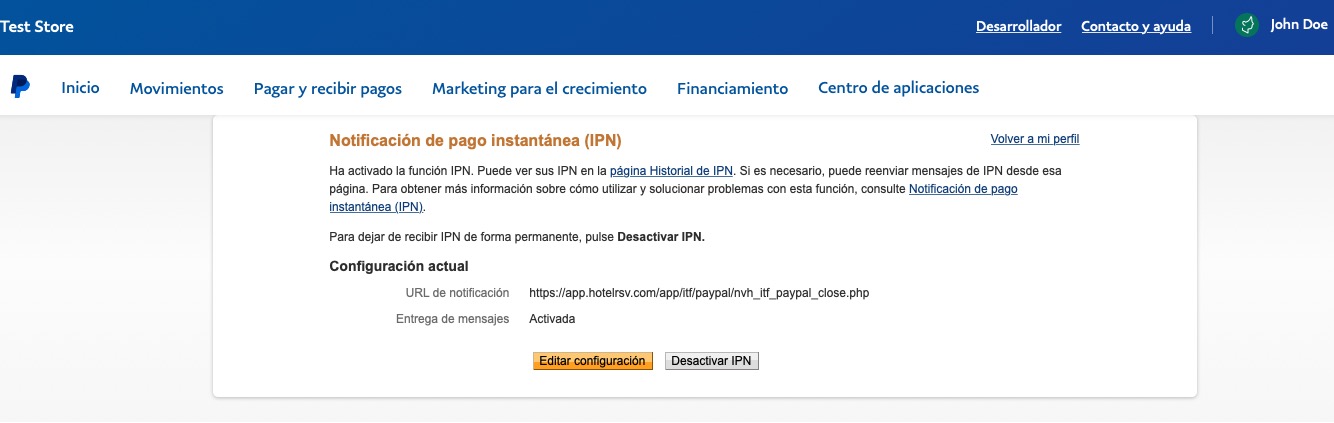The height and width of the screenshot is (423, 1334).
Task: Go to Centro de aplicaciones
Action: coord(898,88)
